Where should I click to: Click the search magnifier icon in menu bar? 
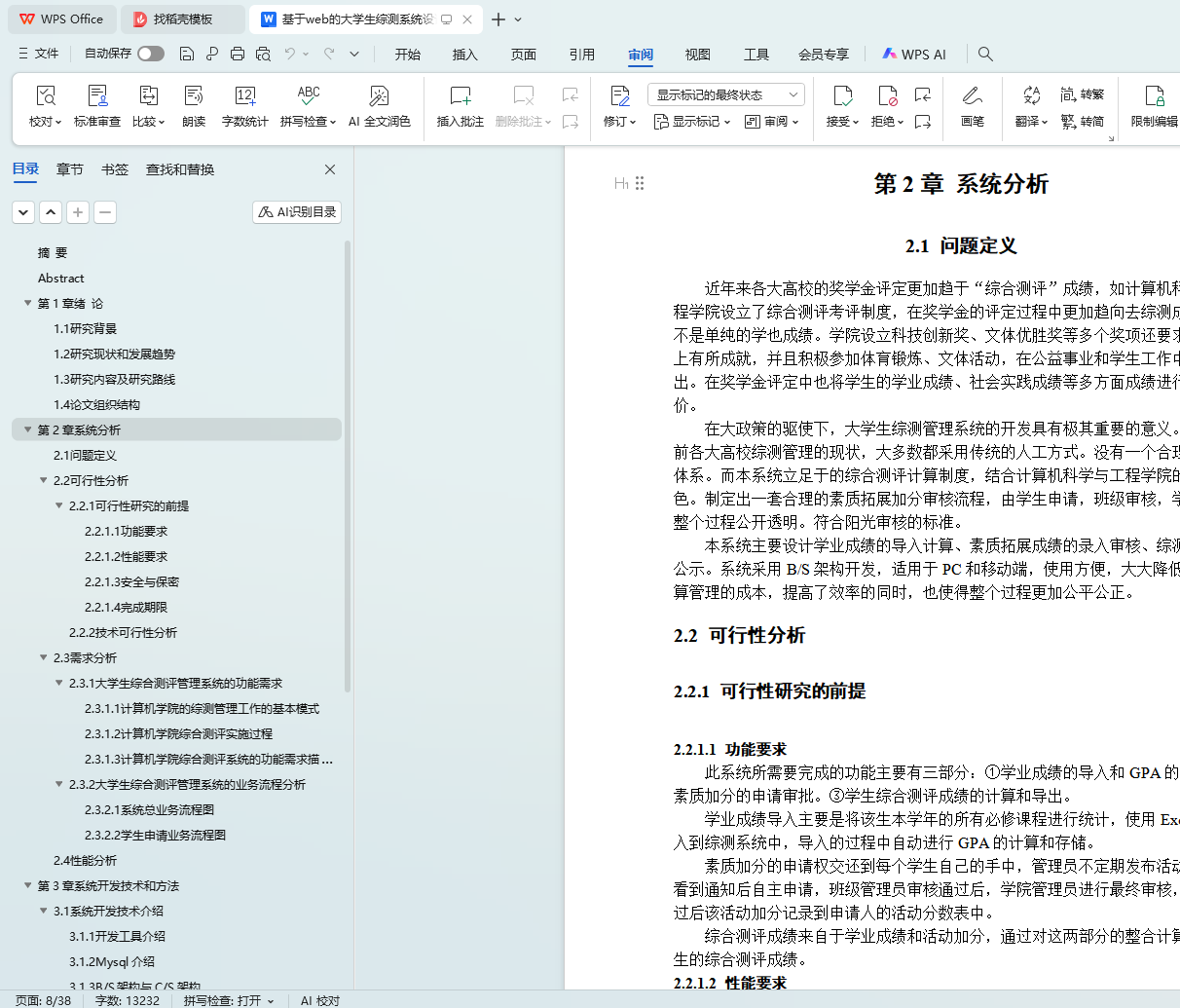coord(985,54)
